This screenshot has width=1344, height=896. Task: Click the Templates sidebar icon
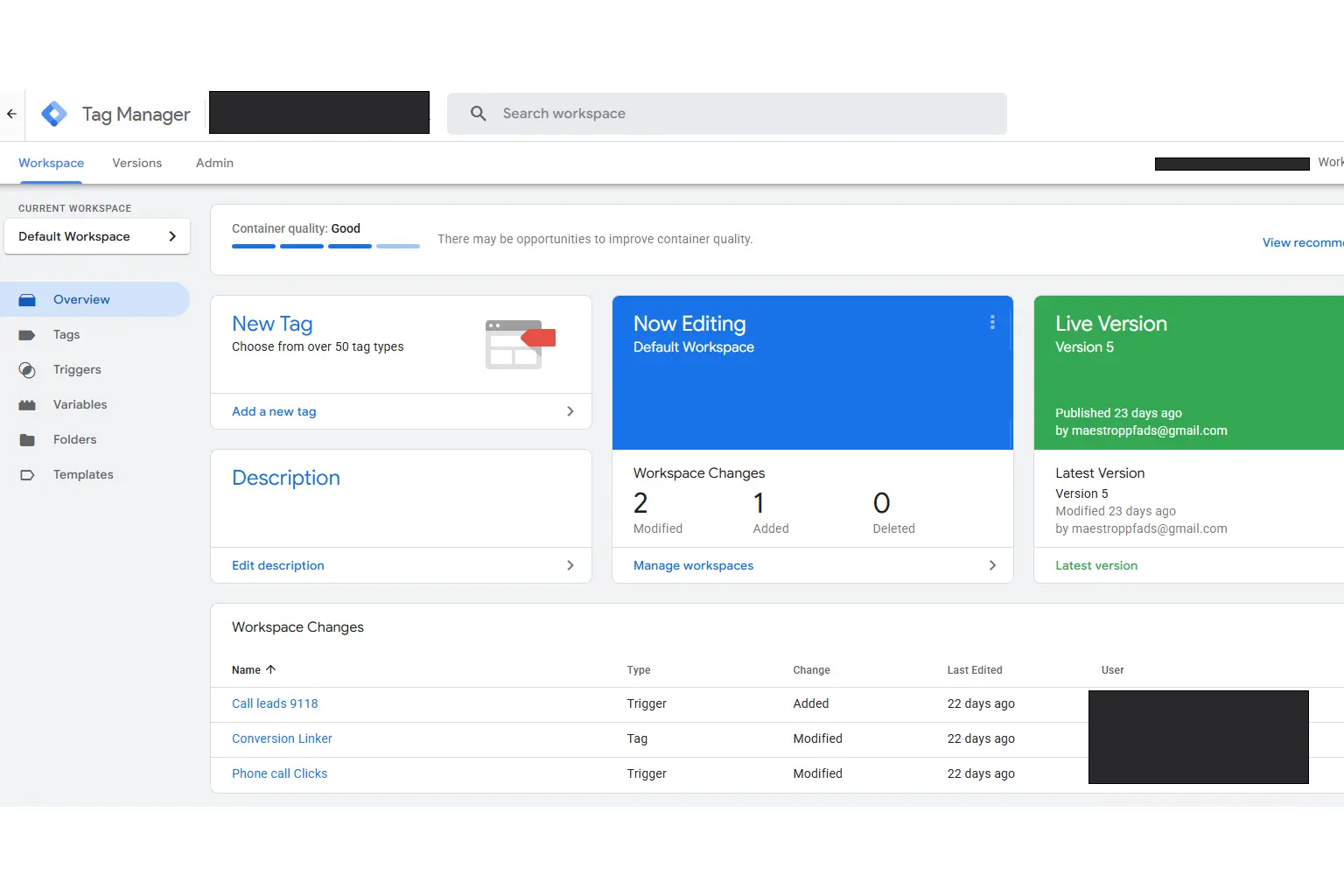(27, 475)
